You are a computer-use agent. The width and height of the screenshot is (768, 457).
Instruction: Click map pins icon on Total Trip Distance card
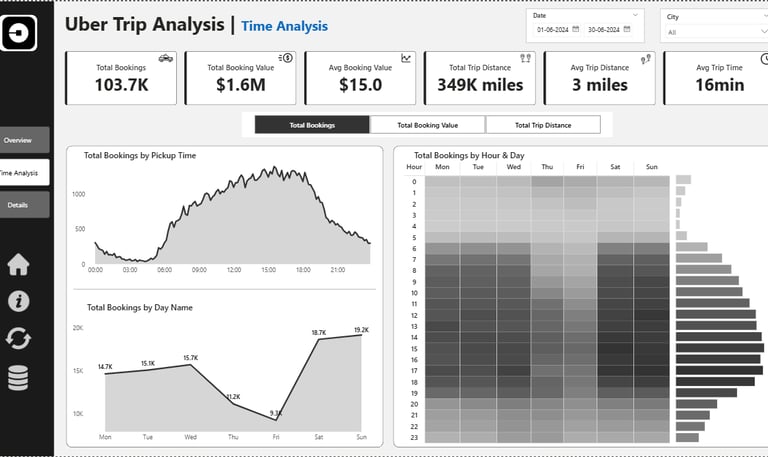point(526,58)
